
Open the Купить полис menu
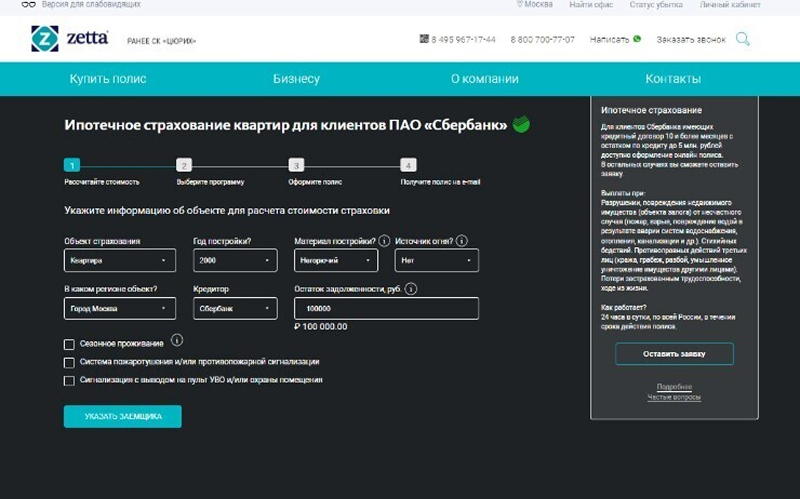(108, 79)
